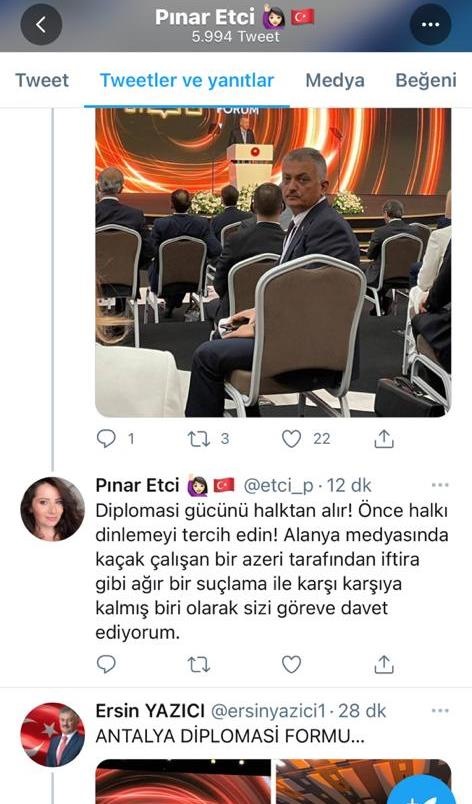The width and height of the screenshot is (472, 804).
Task: Select the Tweetler ve yanıtlar tab
Action: [187, 81]
